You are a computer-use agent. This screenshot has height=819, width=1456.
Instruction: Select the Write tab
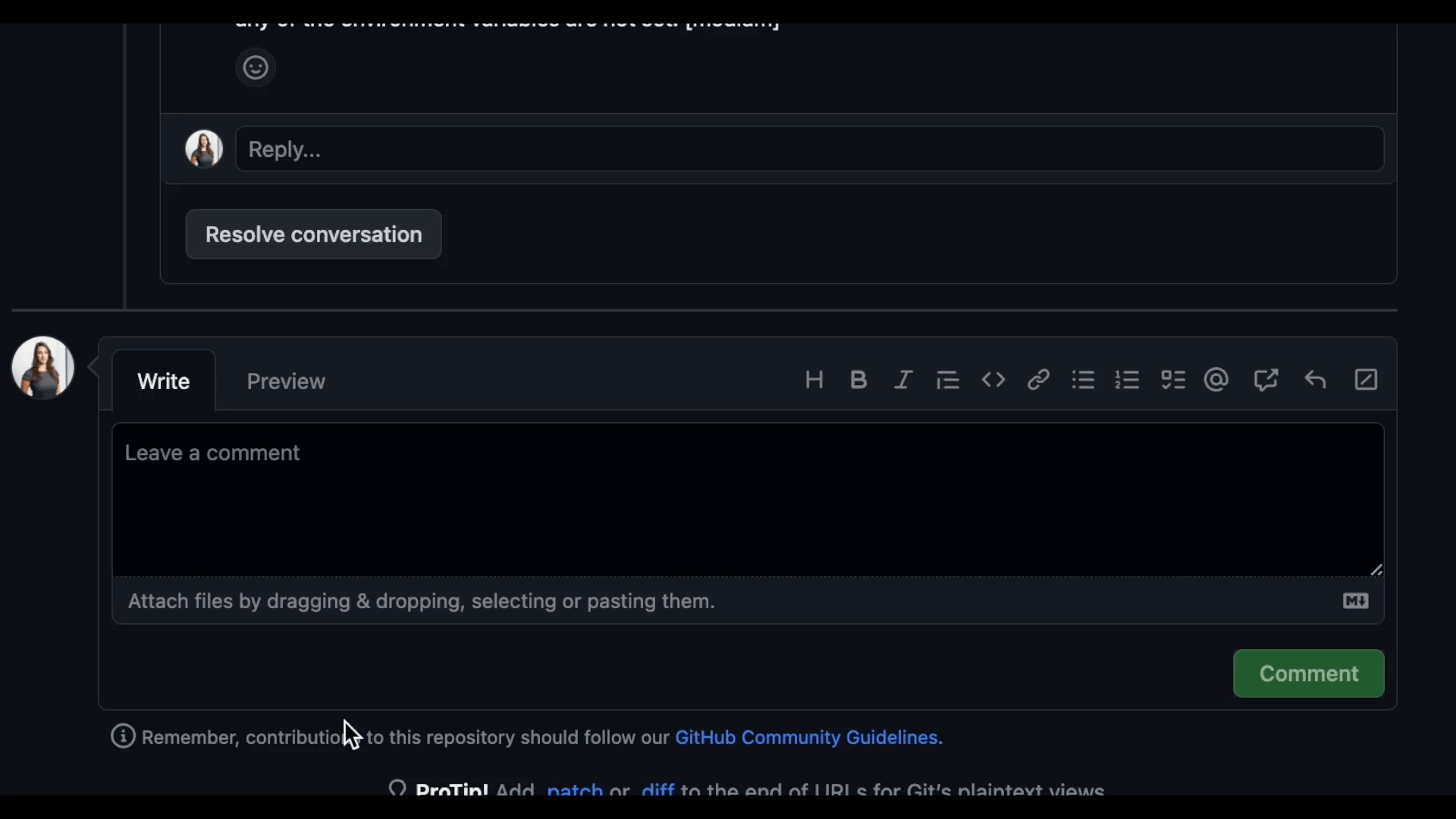coord(164,381)
